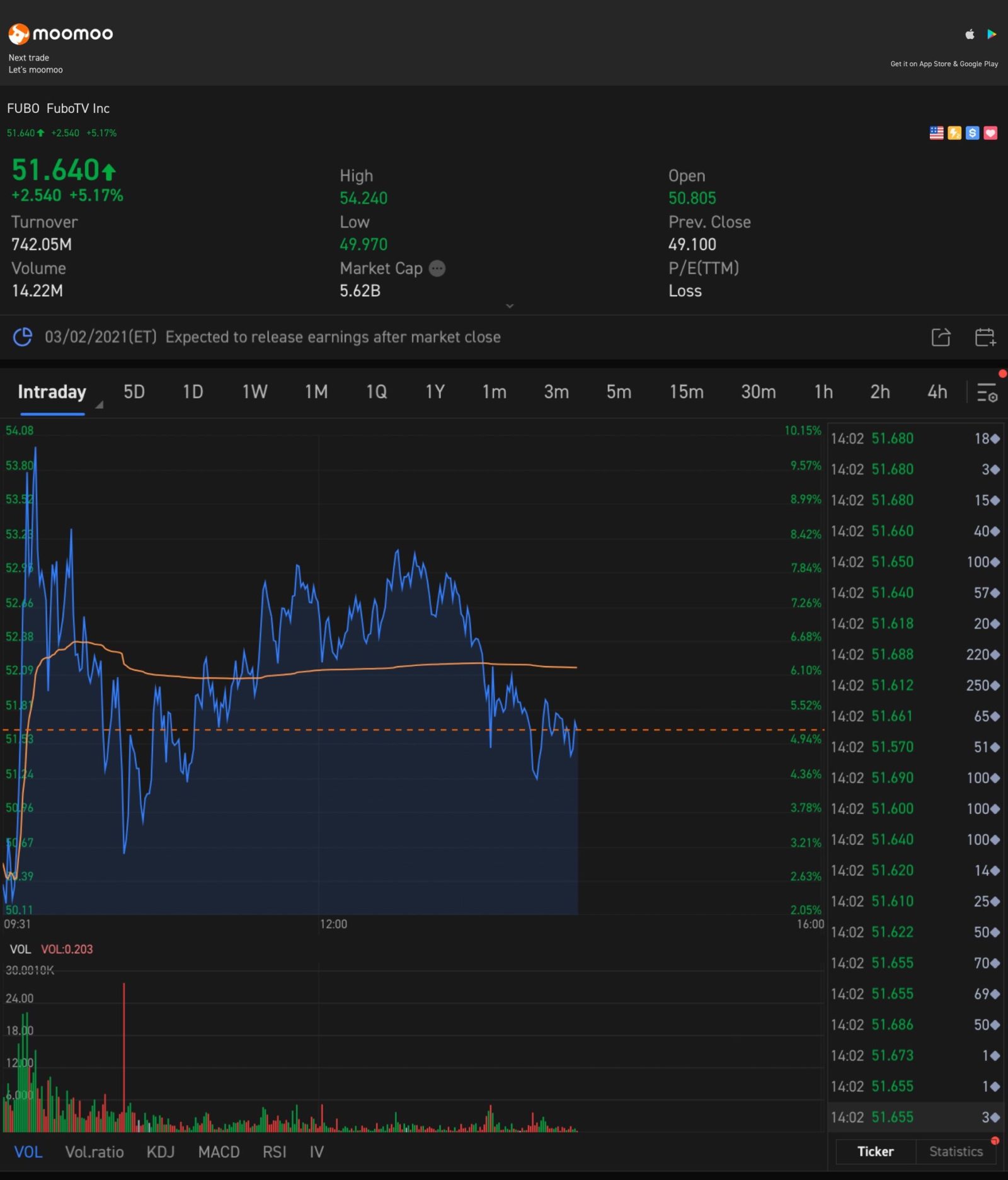Open the Intraday dropdown triangle
Image resolution: width=1008 pixels, height=1180 pixels.
(99, 404)
